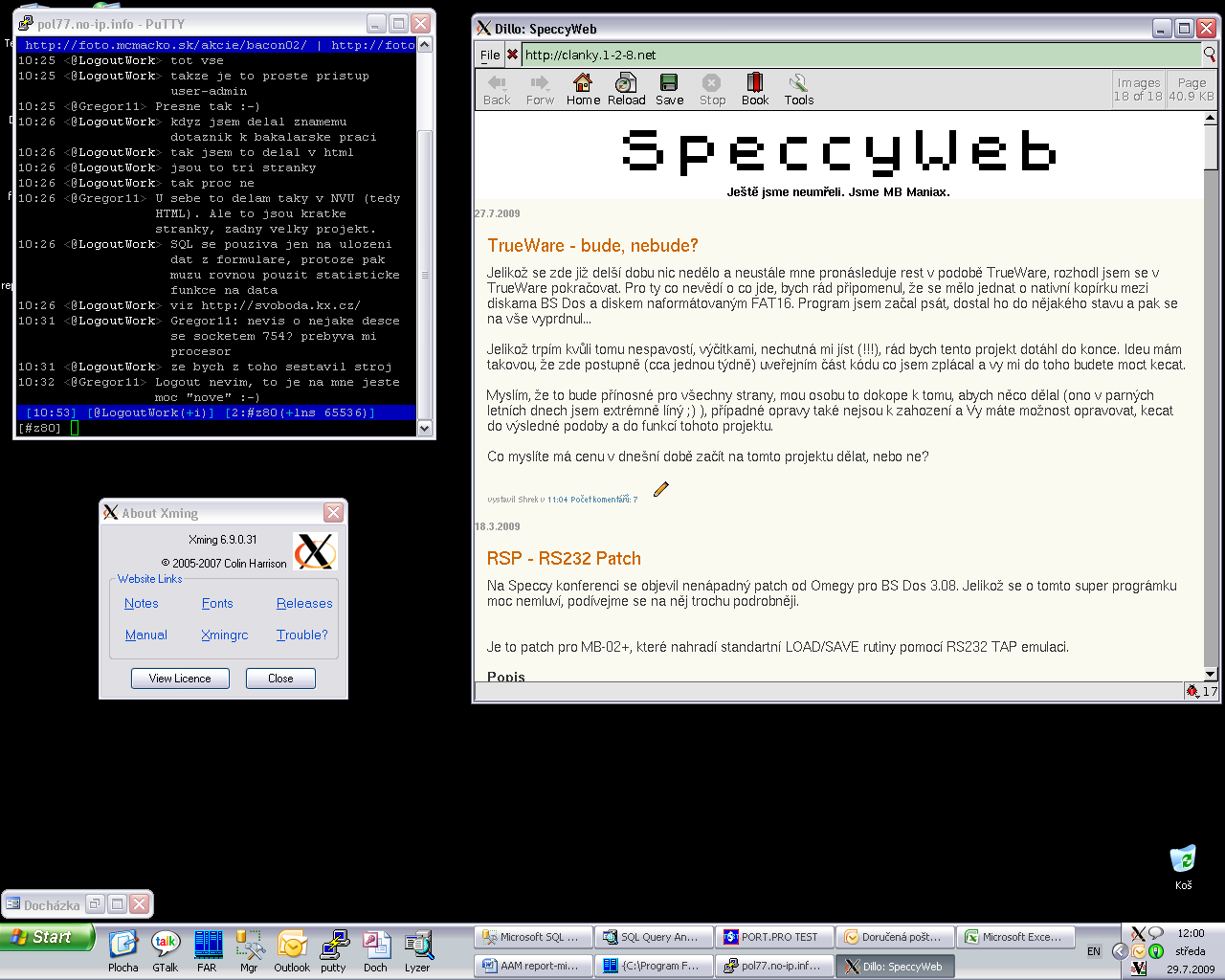Open the TrueWare - bude, nebude? article
1225x980 pixels.
pos(592,246)
